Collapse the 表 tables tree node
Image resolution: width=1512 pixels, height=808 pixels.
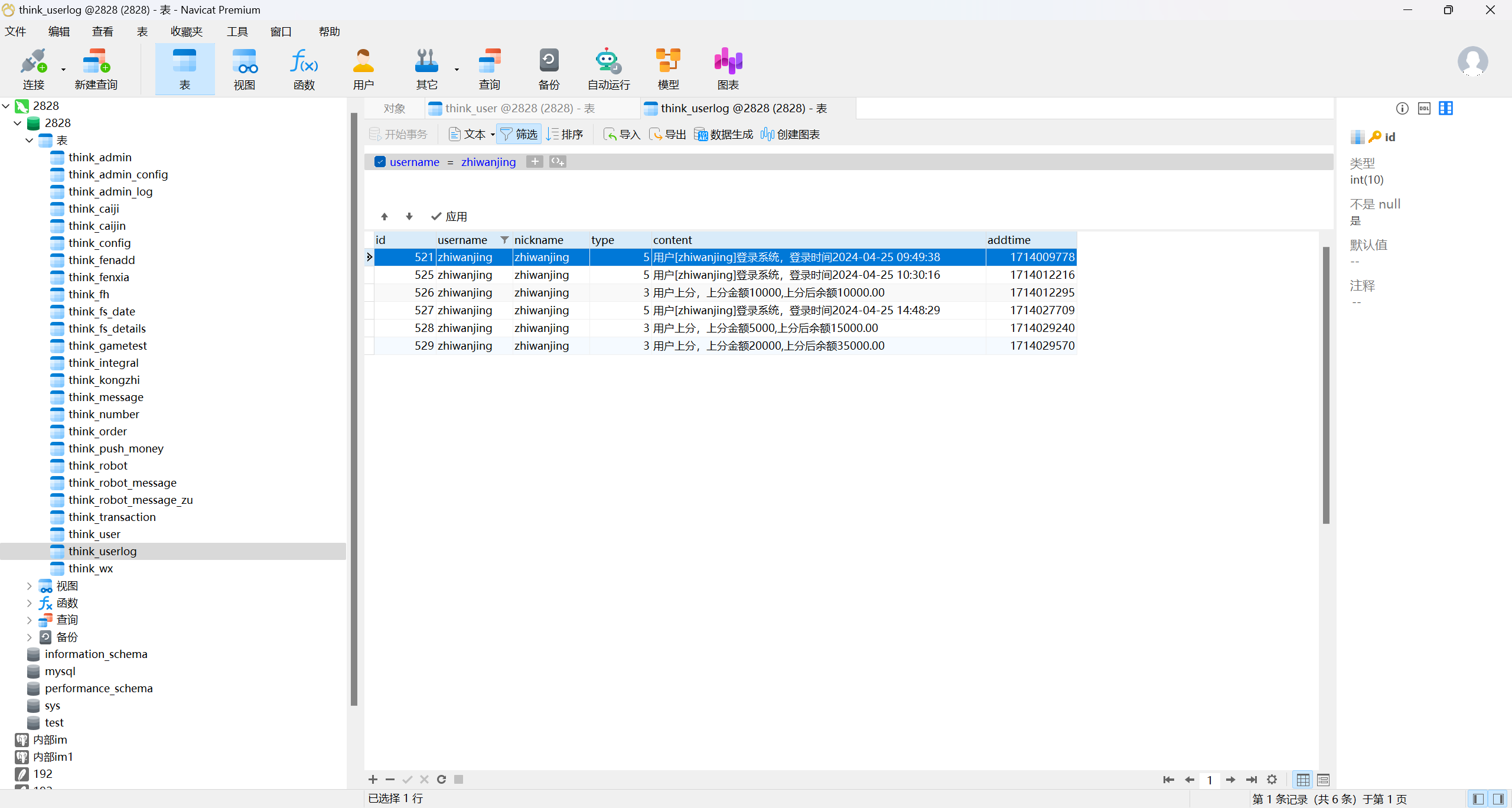[x=30, y=141]
